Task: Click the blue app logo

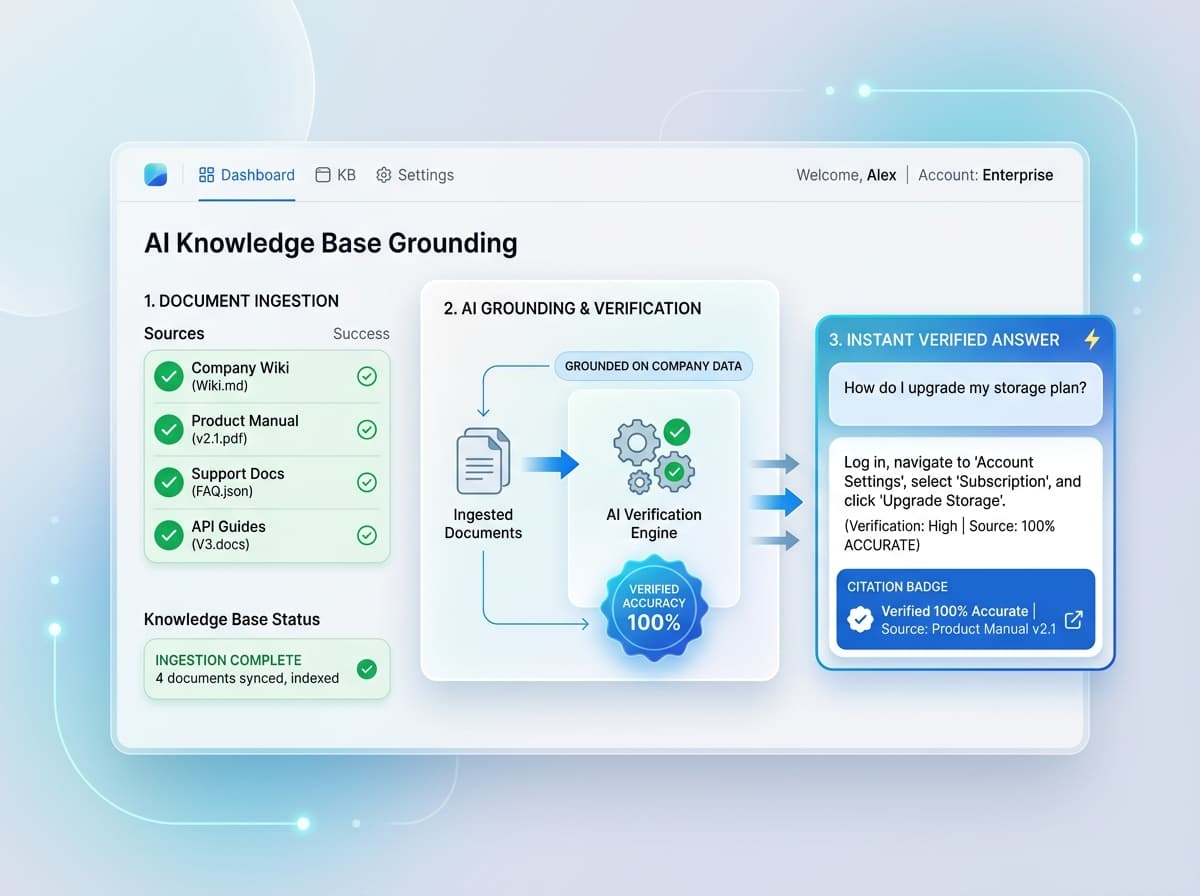Action: pos(156,175)
